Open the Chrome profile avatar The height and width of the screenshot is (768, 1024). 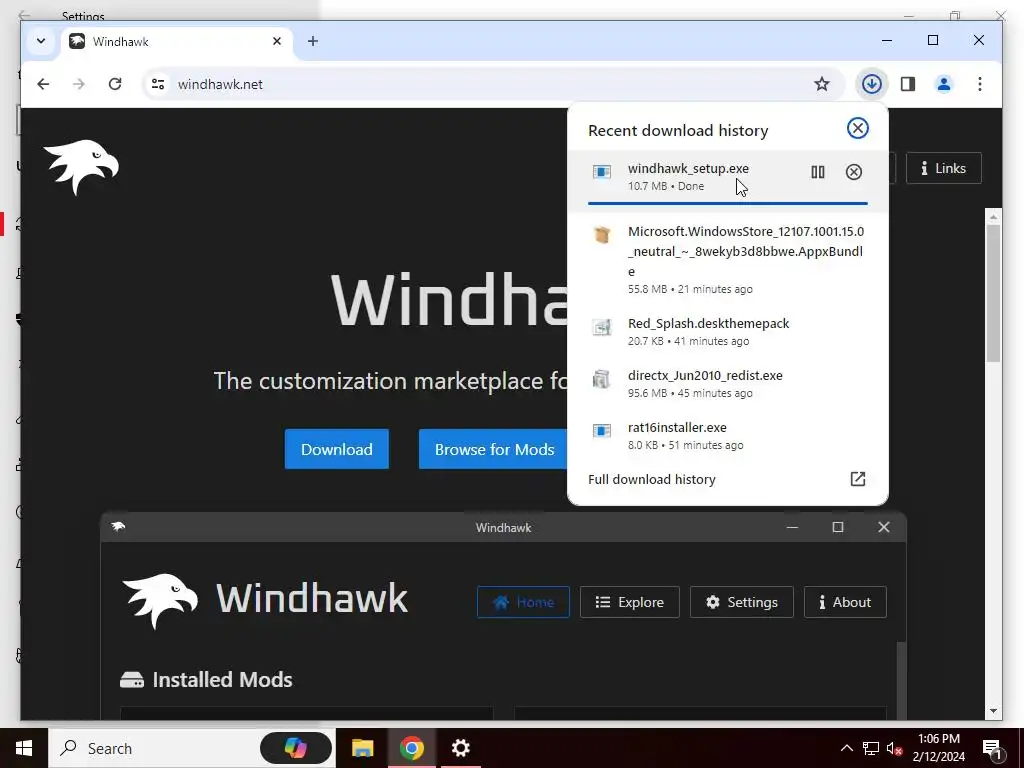944,84
